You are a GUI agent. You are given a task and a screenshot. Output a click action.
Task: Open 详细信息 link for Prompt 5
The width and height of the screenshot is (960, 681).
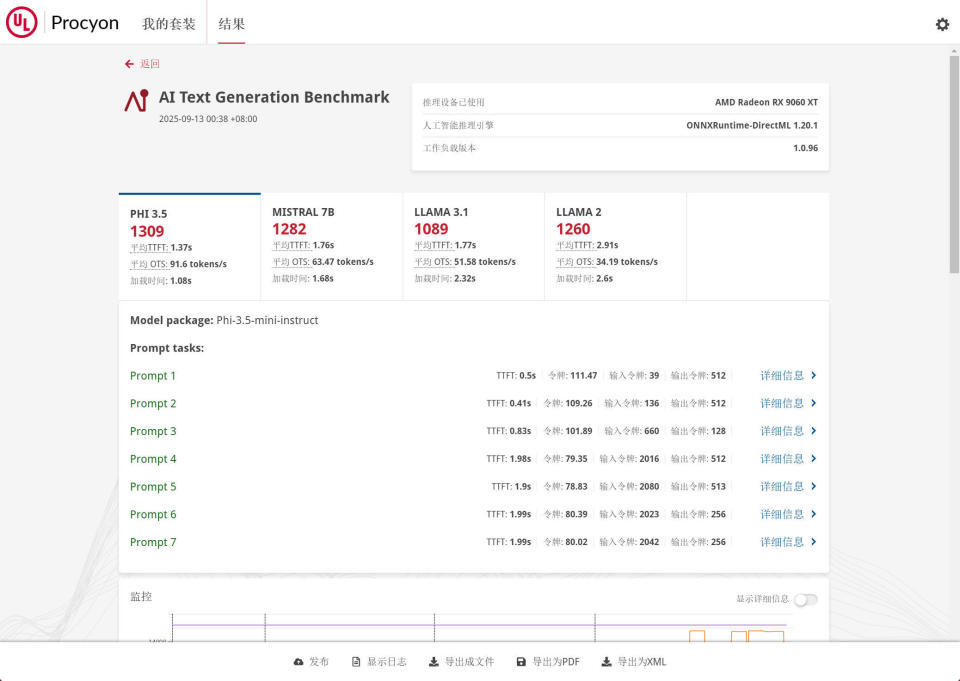782,486
